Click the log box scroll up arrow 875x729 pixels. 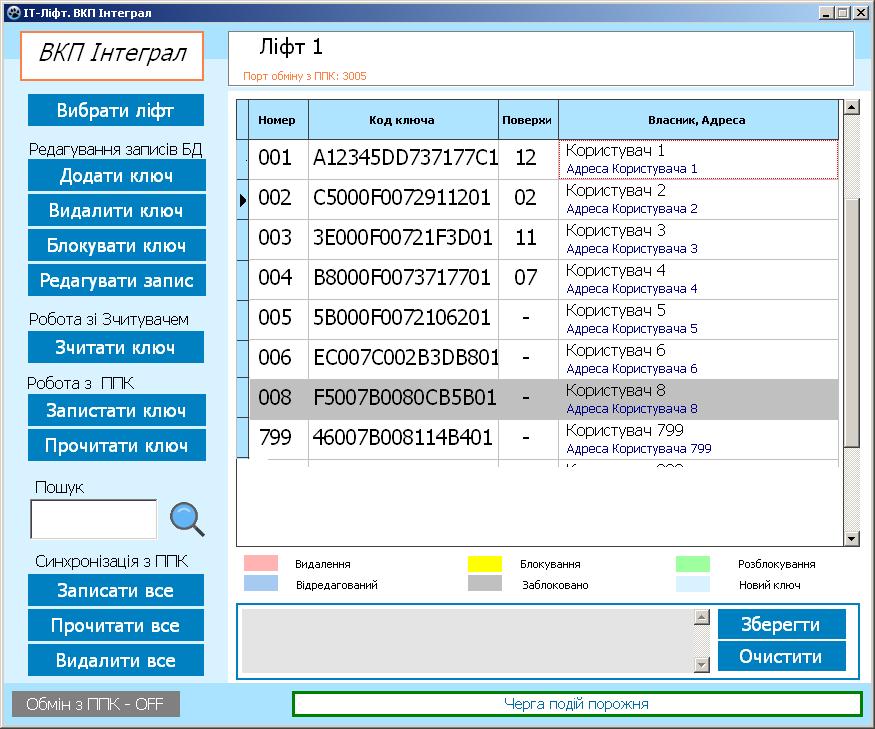coord(701,617)
